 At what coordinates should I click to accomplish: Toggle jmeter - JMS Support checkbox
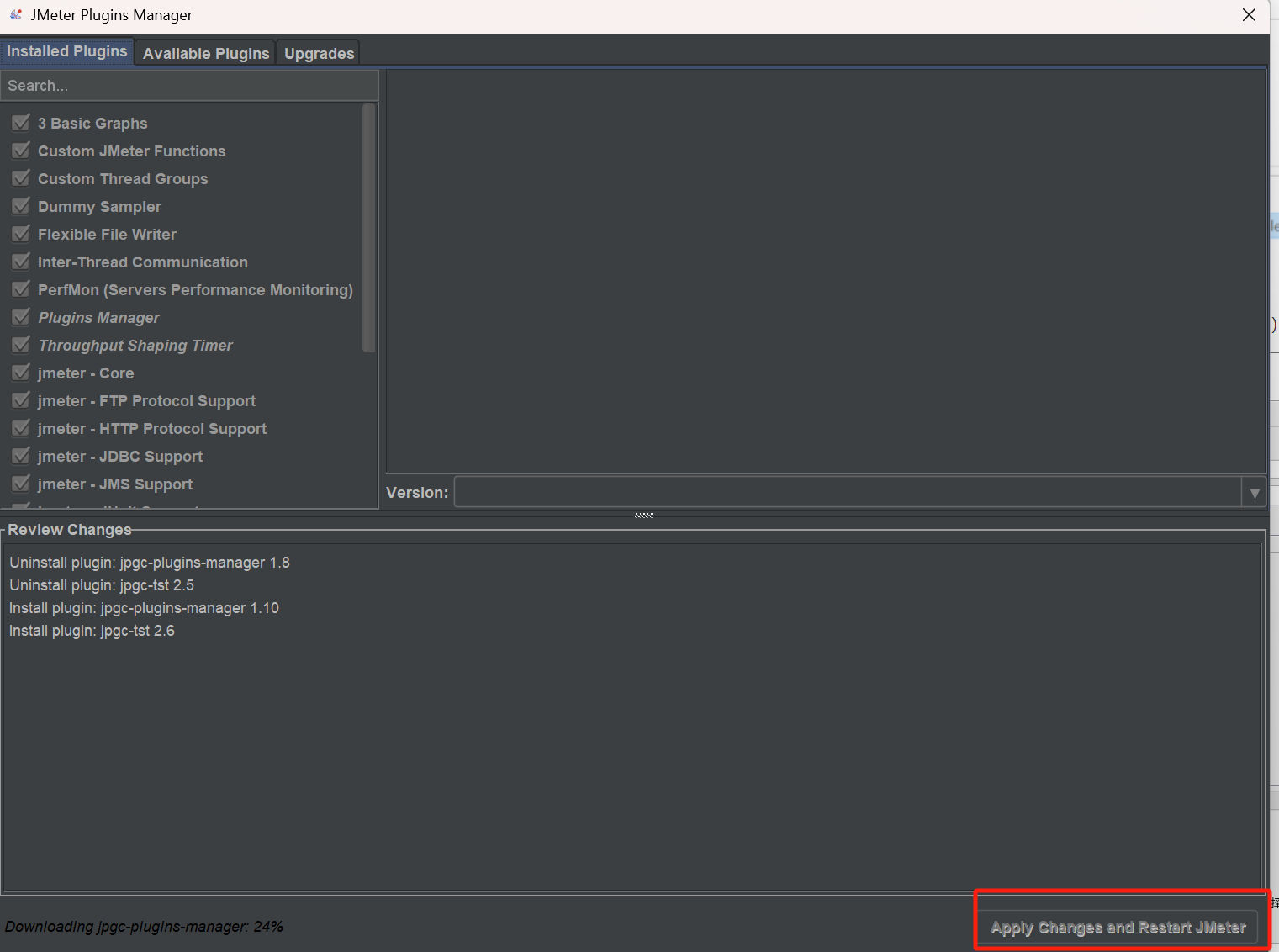pos(21,484)
